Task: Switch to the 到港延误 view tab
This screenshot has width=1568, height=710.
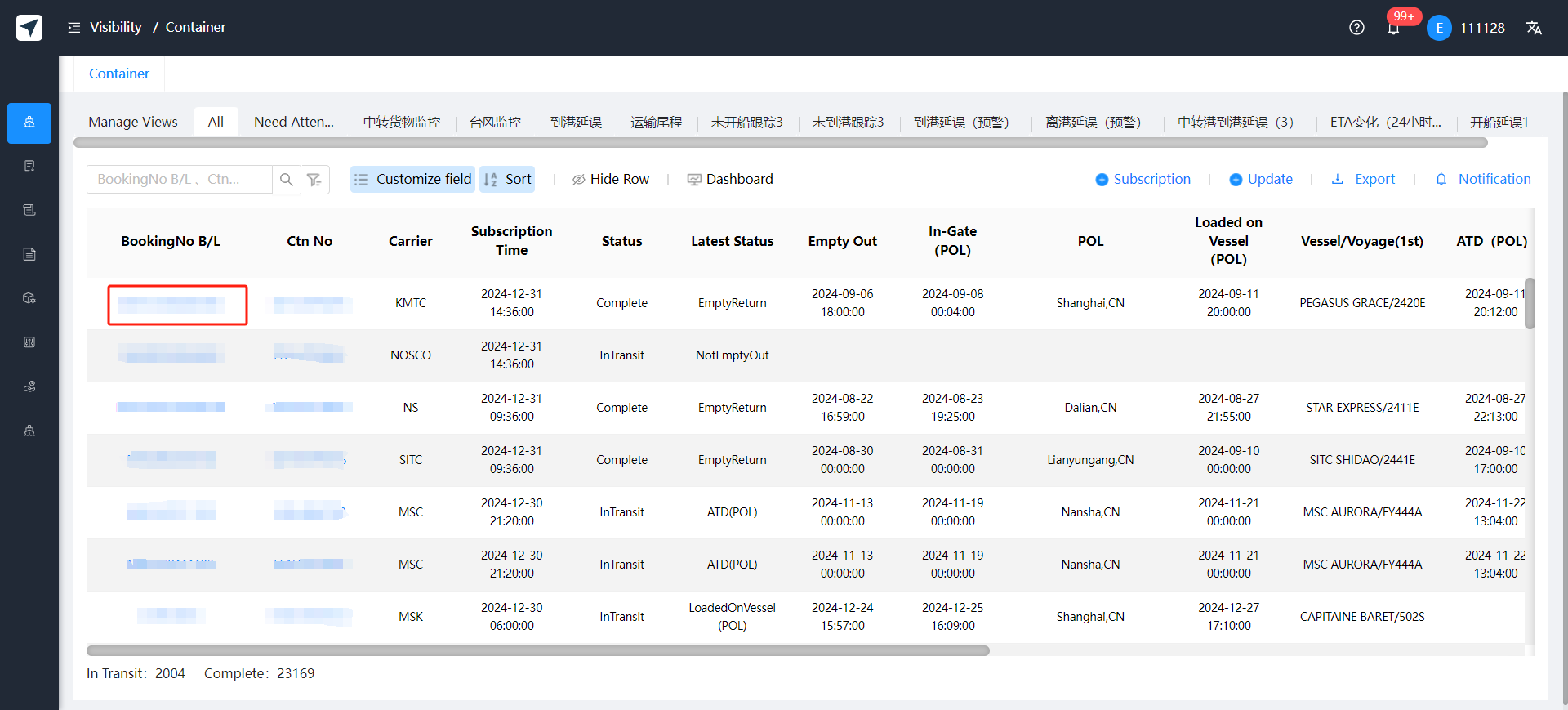Action: (576, 122)
